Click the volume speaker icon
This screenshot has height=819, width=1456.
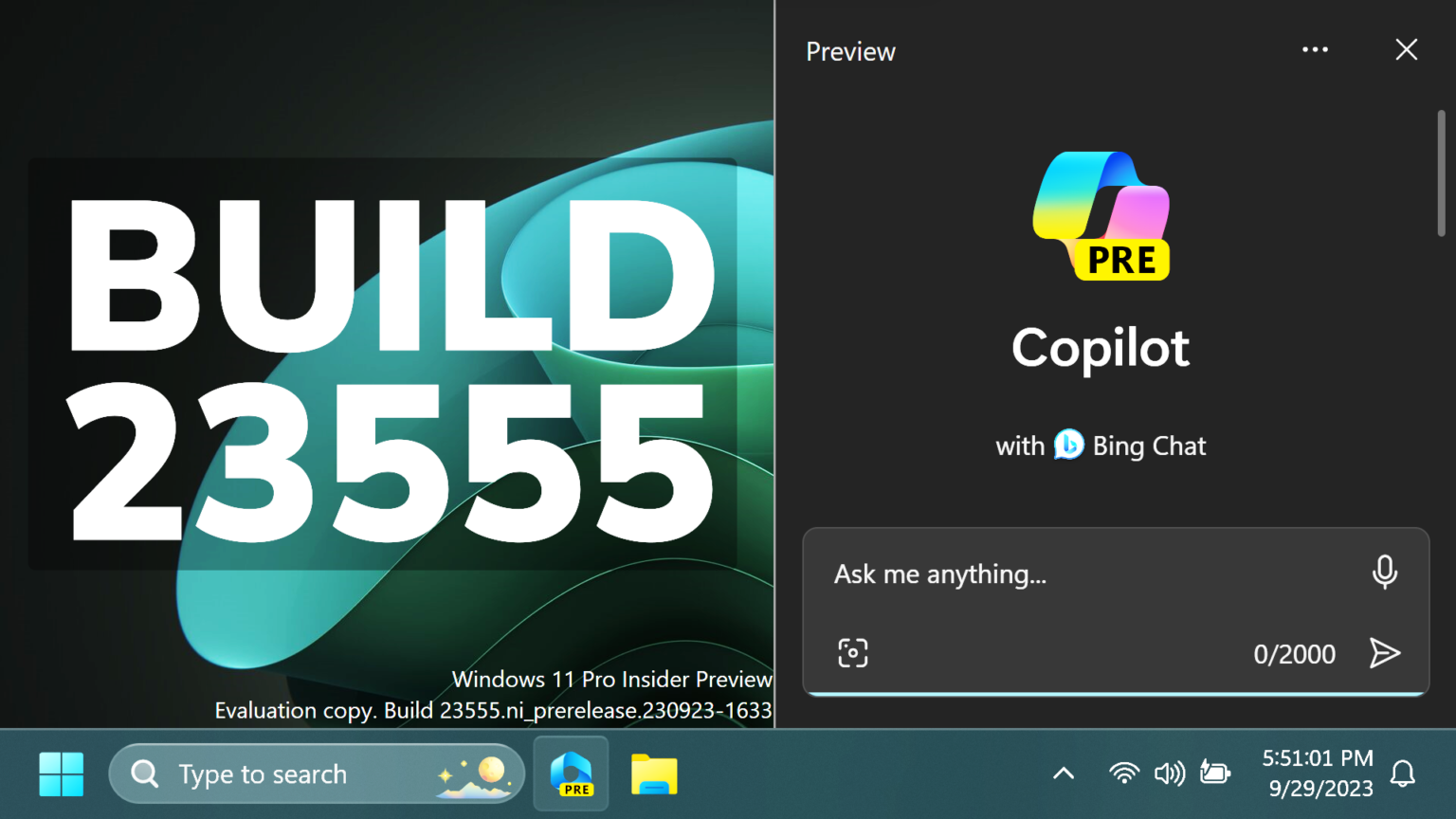(1170, 773)
